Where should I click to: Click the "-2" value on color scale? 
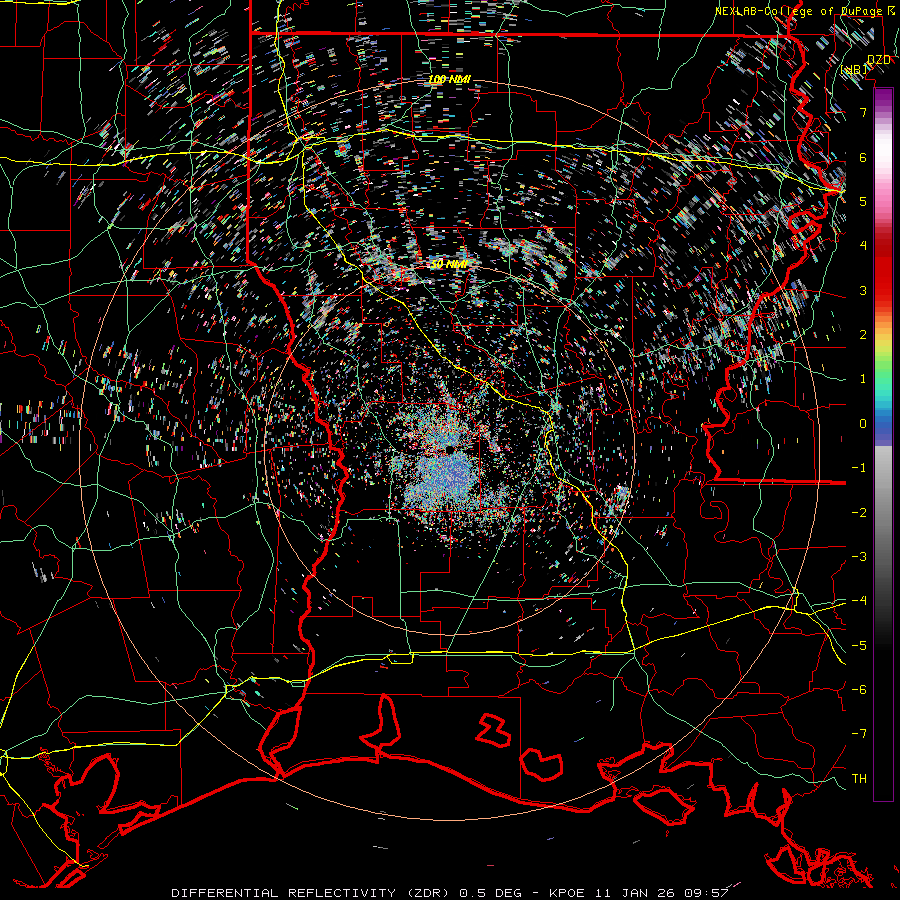point(859,513)
